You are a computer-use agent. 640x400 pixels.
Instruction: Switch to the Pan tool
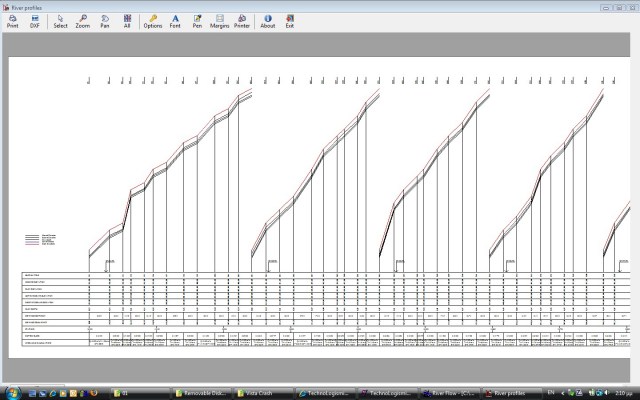click(105, 21)
